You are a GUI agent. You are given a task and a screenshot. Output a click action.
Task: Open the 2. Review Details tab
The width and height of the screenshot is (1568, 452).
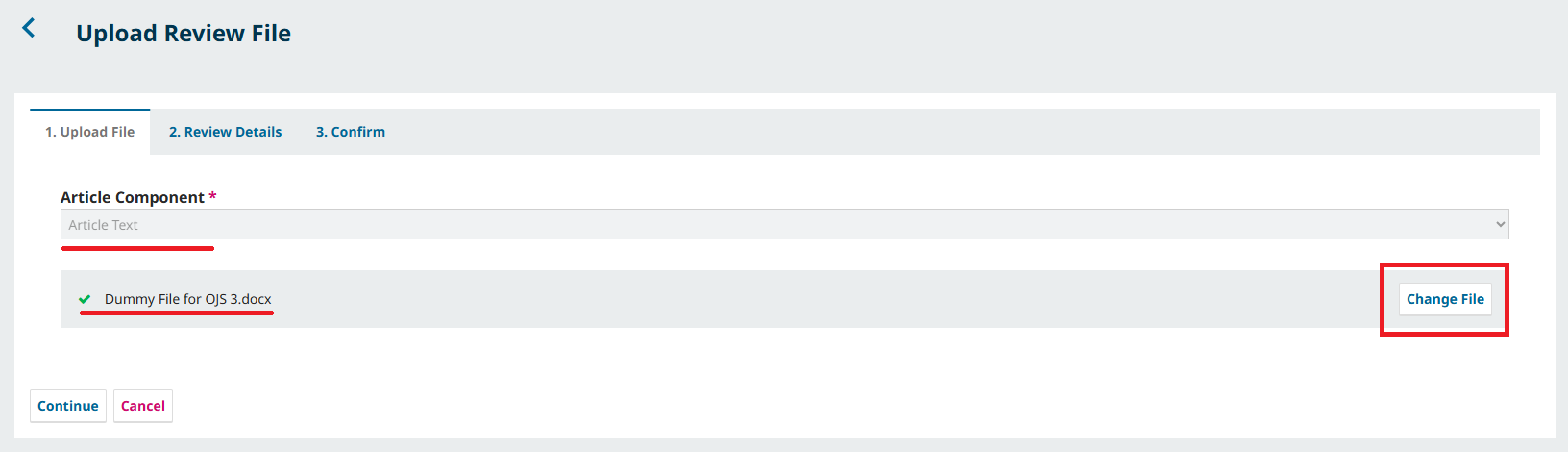pyautogui.click(x=226, y=132)
